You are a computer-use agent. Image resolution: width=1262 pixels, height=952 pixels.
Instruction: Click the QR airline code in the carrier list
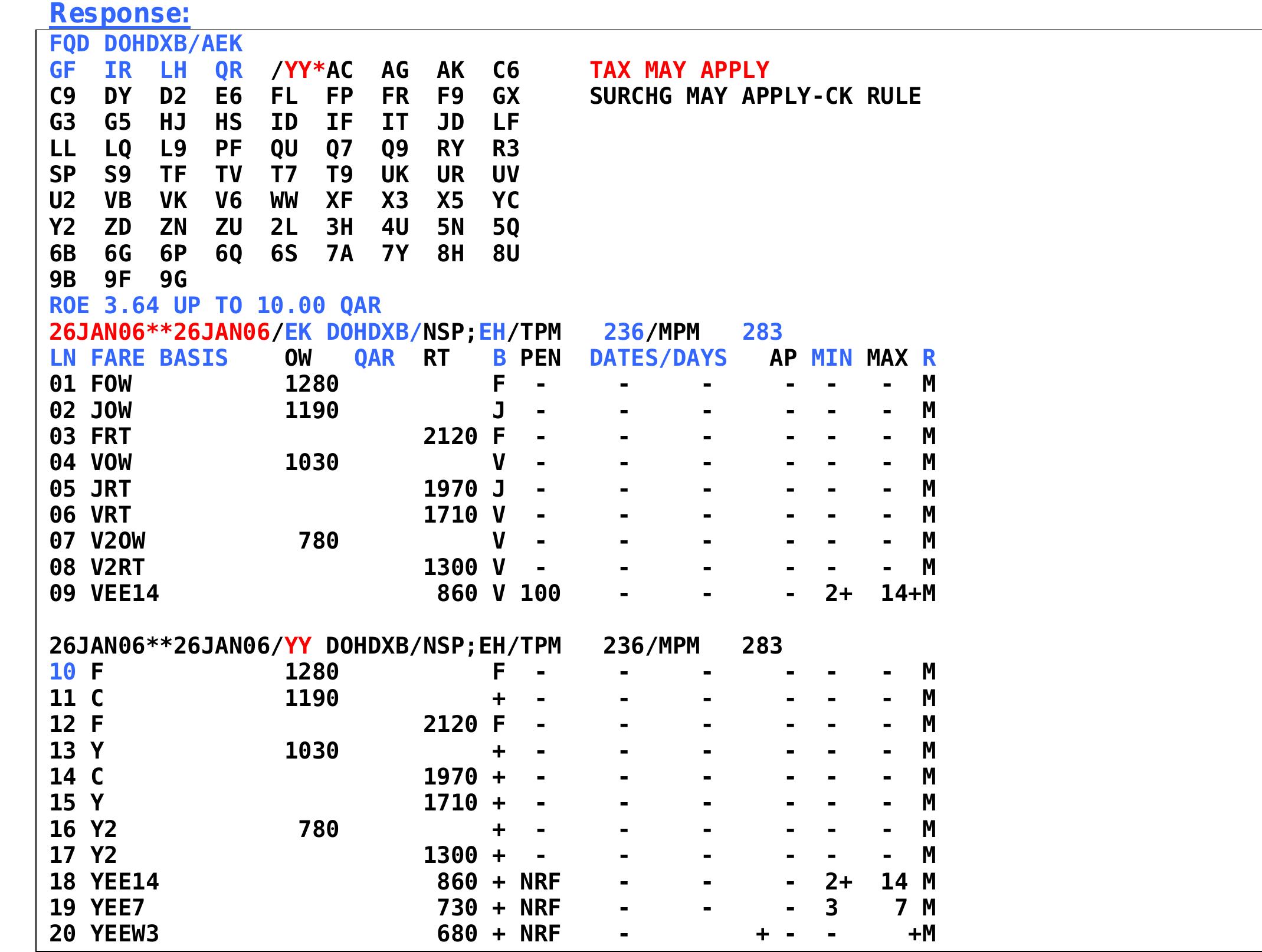[x=230, y=70]
